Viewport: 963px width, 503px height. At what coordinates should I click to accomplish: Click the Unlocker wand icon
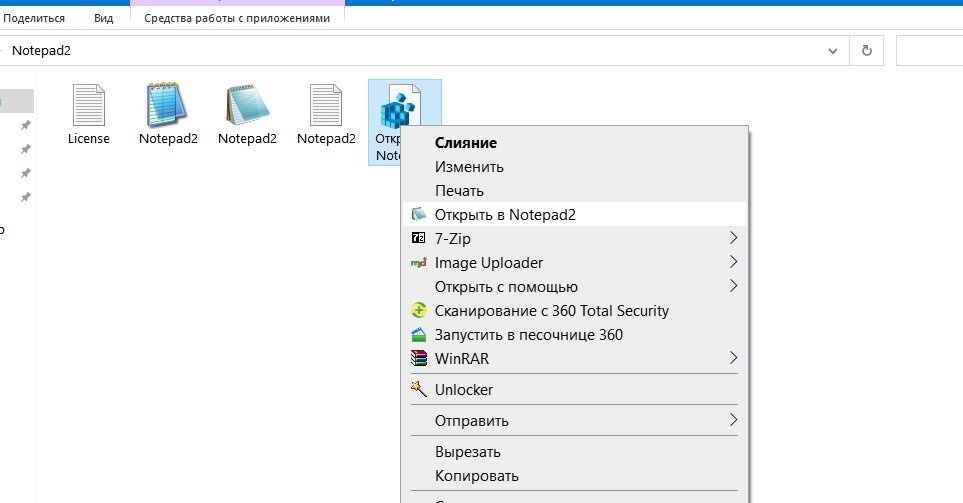[419, 389]
